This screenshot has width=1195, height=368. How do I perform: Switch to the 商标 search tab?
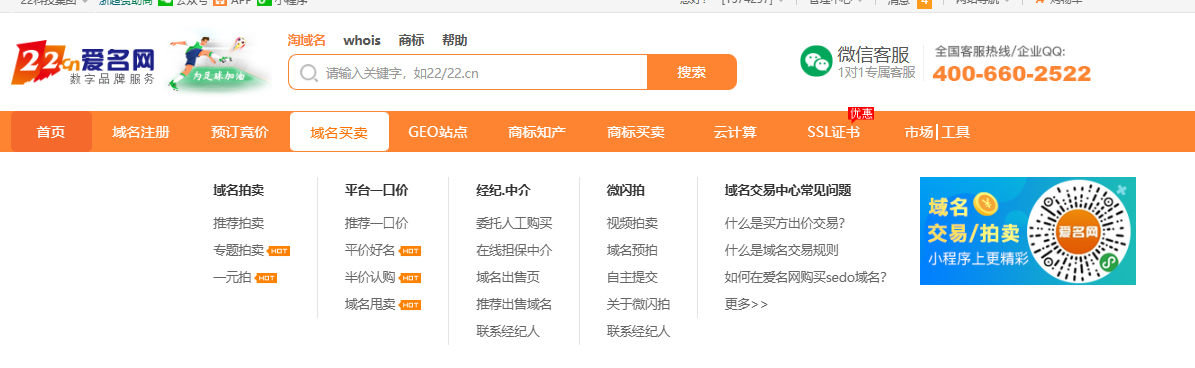point(411,40)
